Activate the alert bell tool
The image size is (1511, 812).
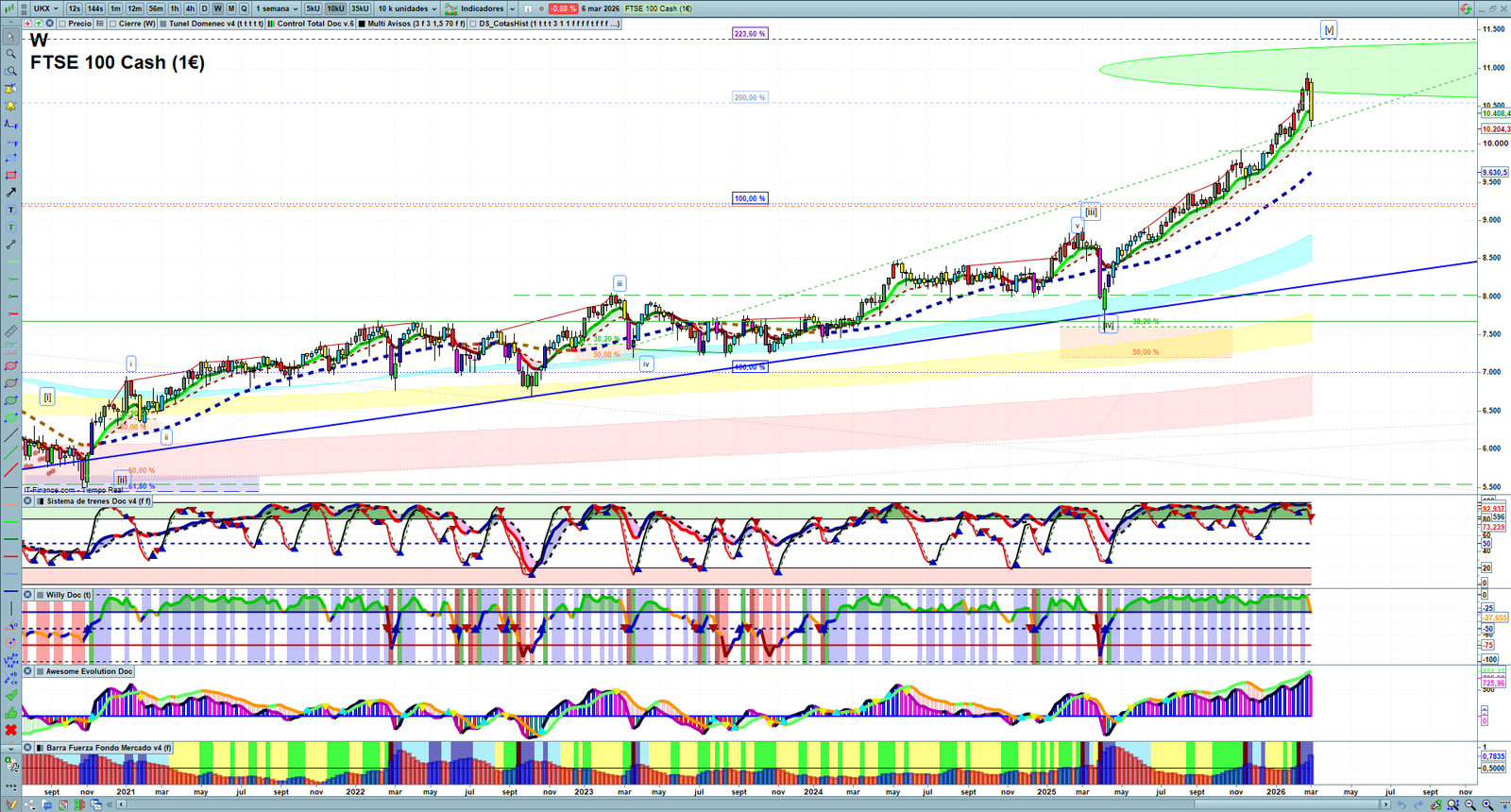point(10,106)
